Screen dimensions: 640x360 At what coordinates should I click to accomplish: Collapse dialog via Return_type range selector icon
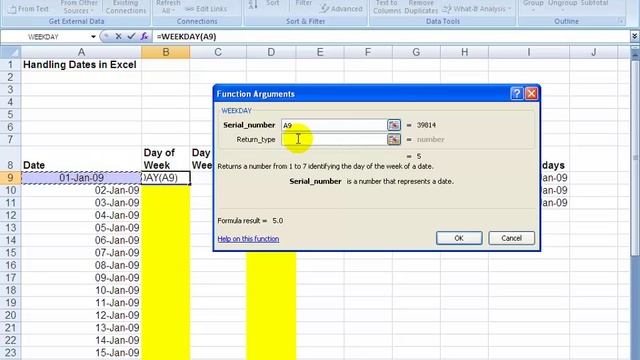394,140
